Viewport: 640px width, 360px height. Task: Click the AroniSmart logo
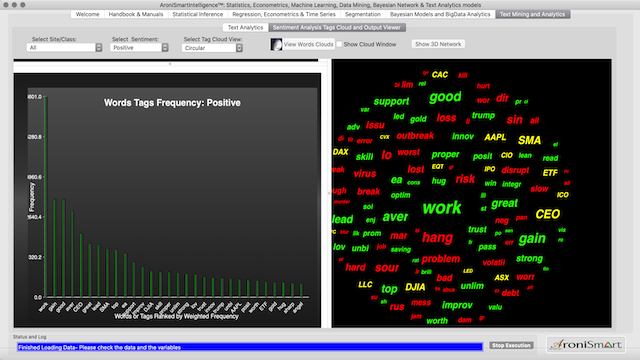click(x=586, y=345)
